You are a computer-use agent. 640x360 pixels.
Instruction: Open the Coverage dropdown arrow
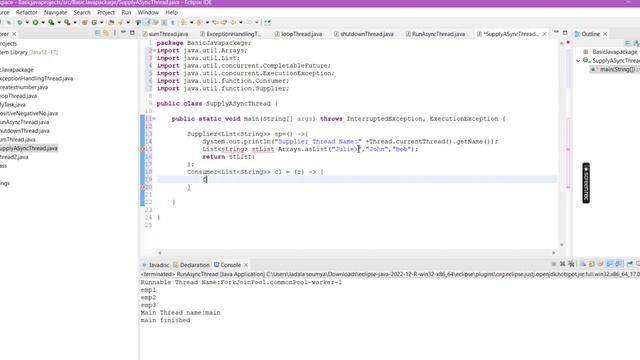pos(59,22)
